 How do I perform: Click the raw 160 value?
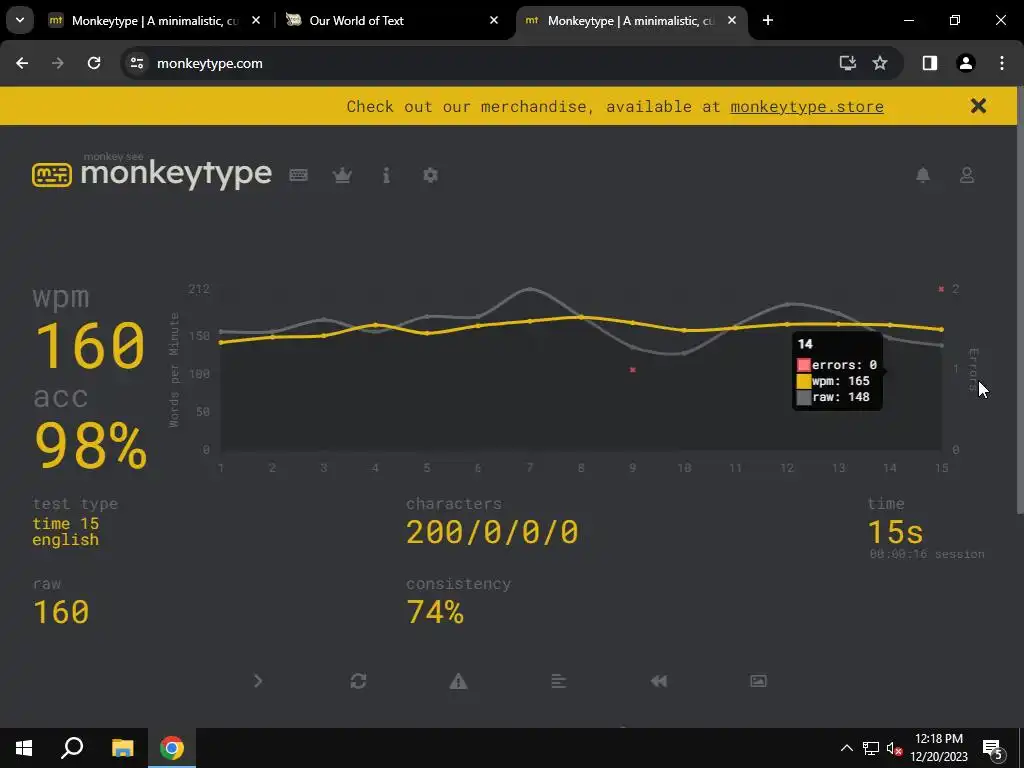click(61, 613)
